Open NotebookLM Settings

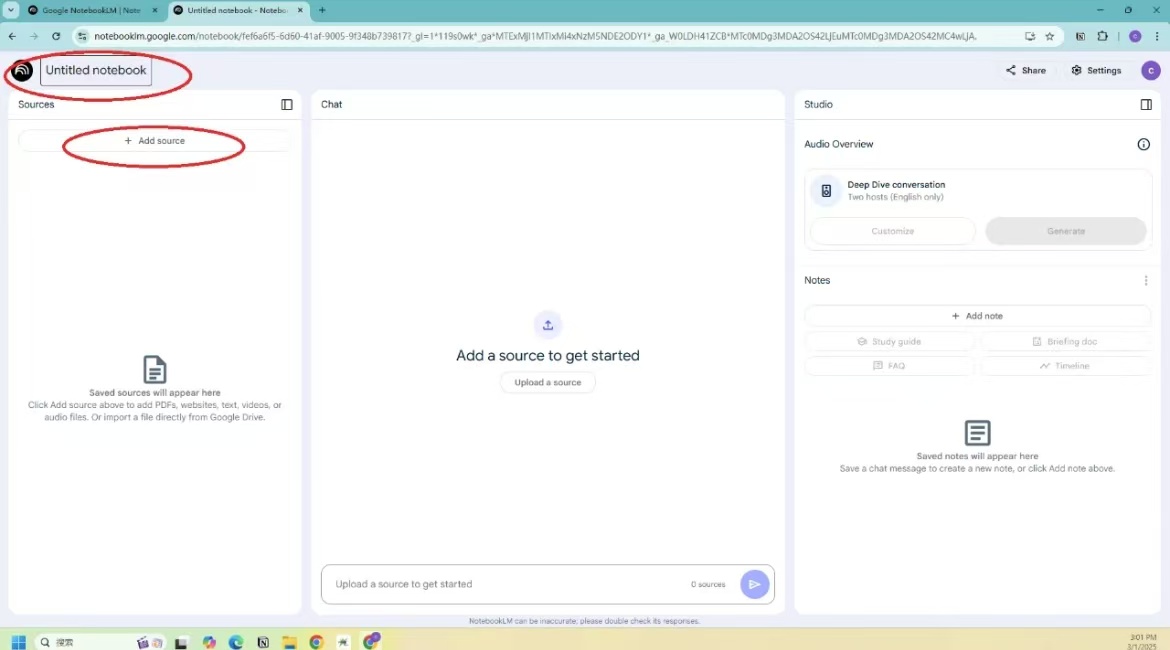coord(1096,71)
